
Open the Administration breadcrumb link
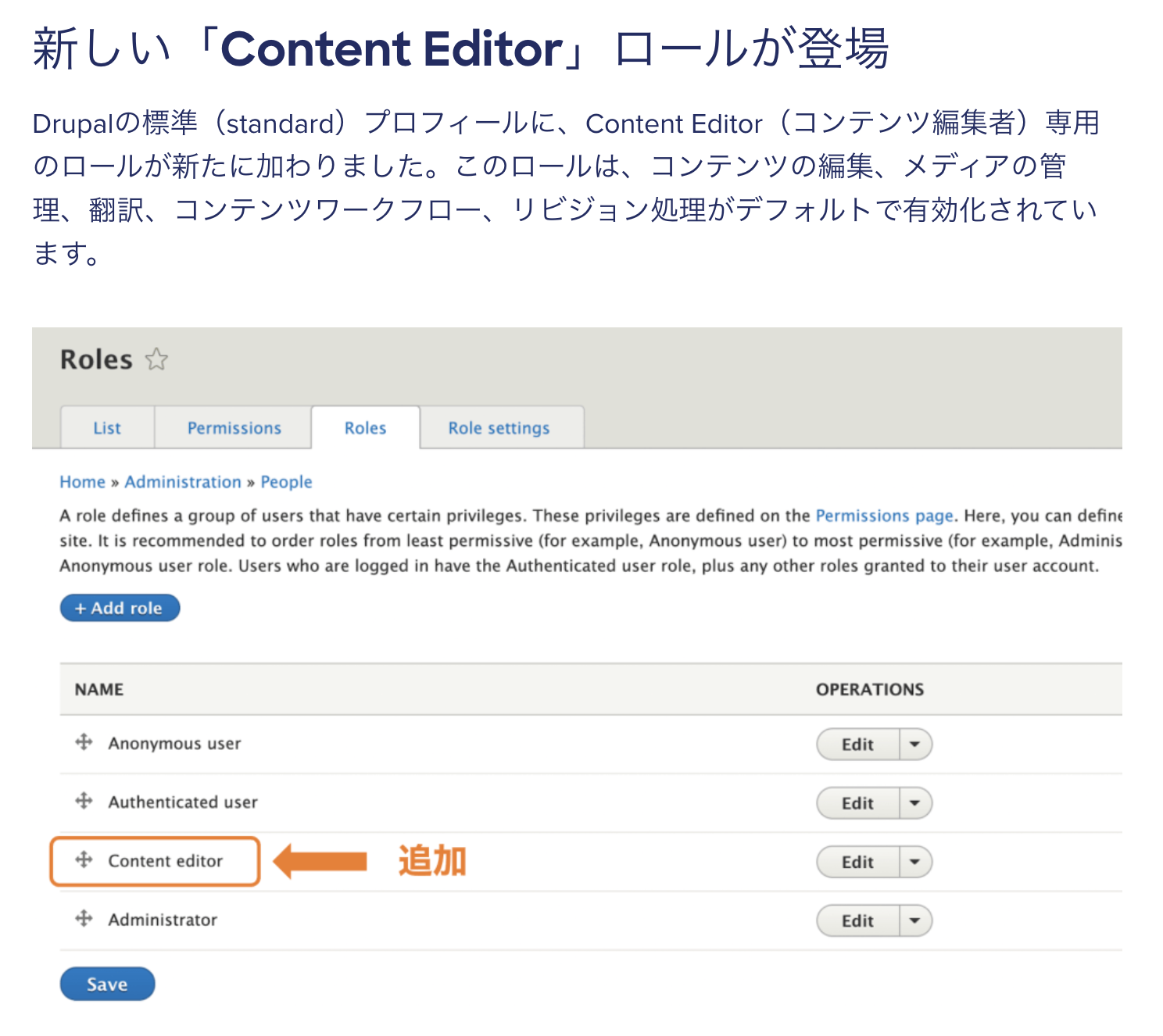click(x=183, y=482)
